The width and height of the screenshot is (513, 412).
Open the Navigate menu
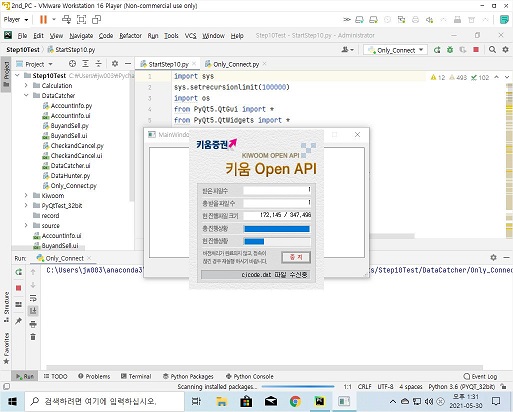81,36
